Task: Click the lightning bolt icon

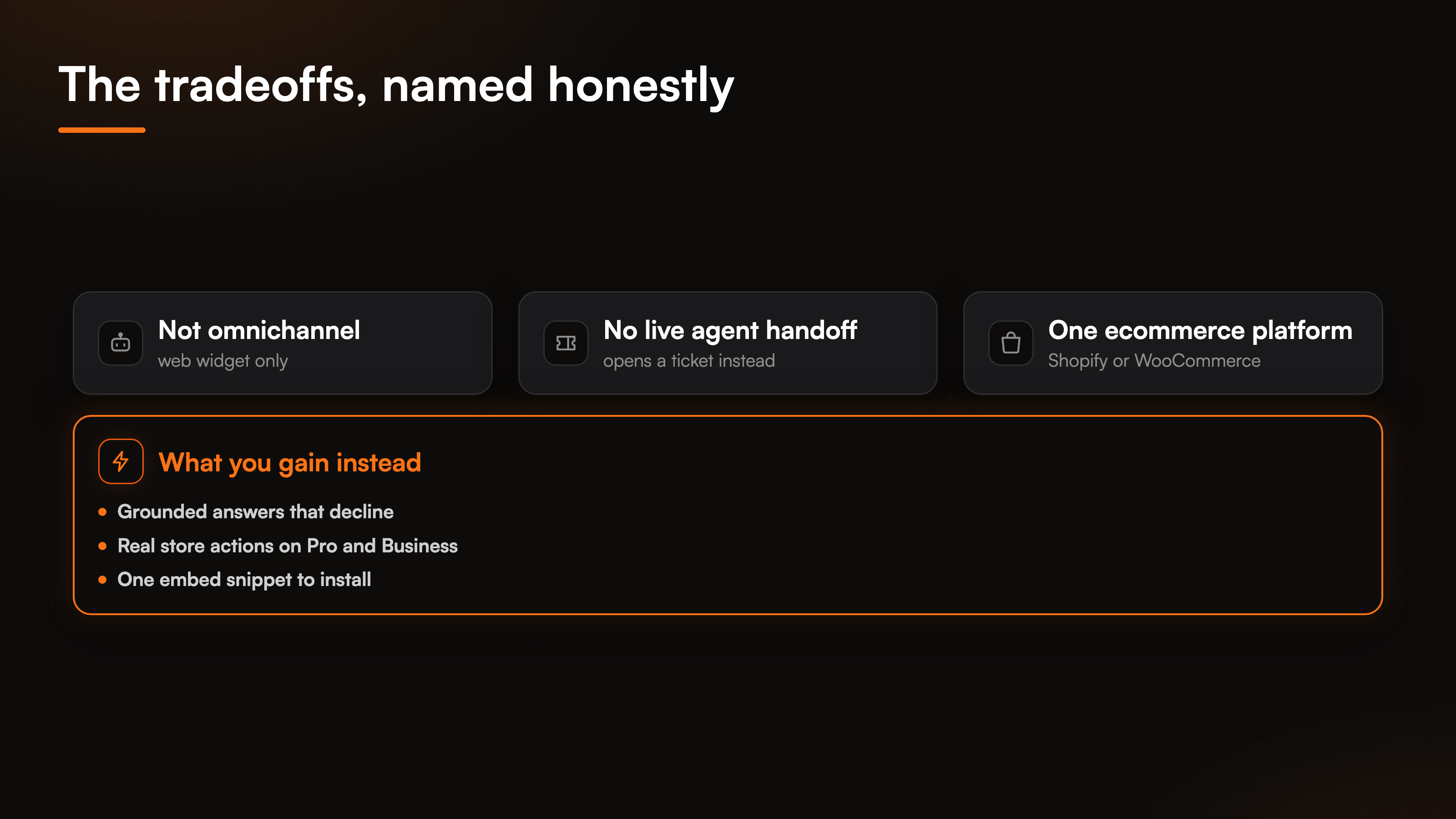Action: (121, 461)
